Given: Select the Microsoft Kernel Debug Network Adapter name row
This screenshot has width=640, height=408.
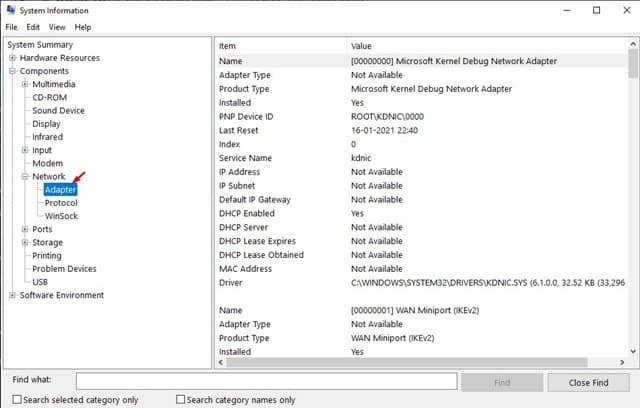Looking at the screenshot, I should click(x=422, y=61).
